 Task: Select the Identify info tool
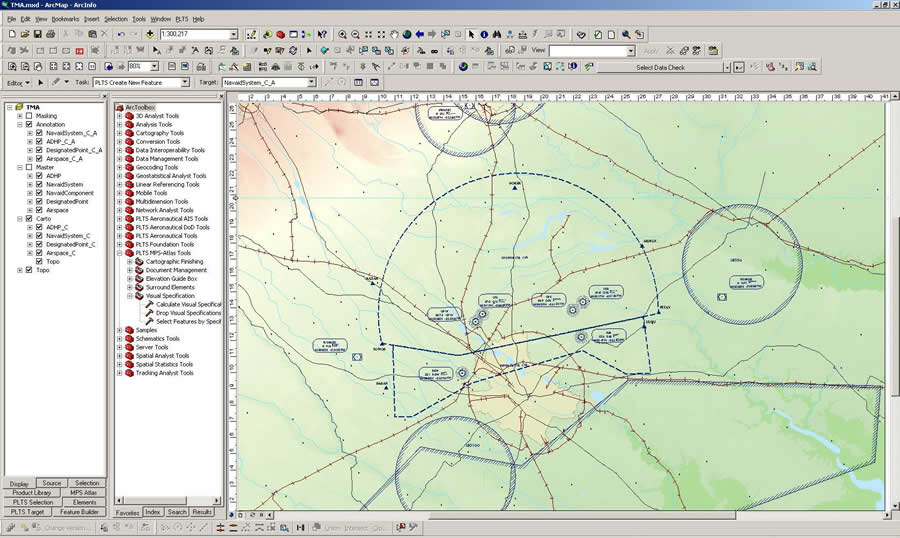coord(485,34)
